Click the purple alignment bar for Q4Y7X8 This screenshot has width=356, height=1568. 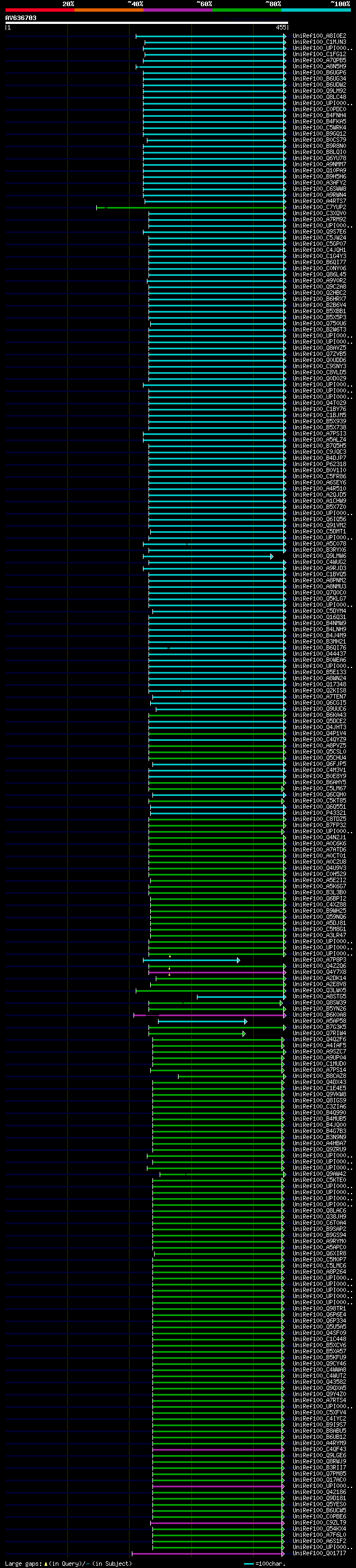point(217,972)
